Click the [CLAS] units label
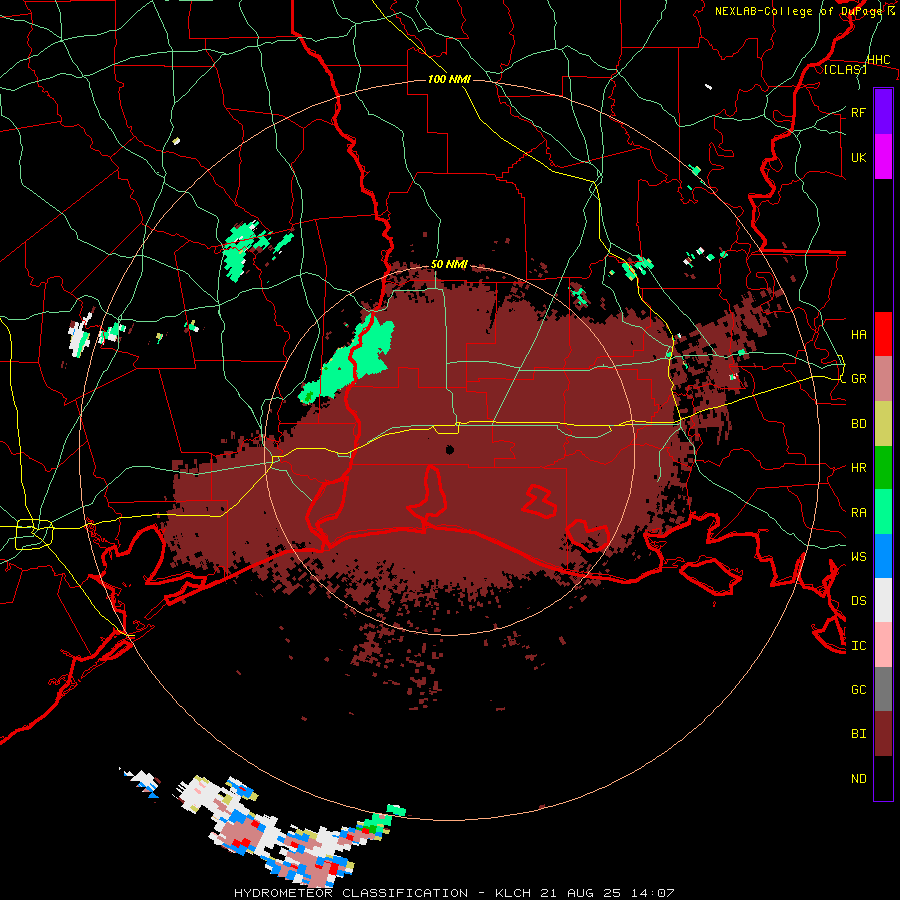The width and height of the screenshot is (900, 900). 845,69
